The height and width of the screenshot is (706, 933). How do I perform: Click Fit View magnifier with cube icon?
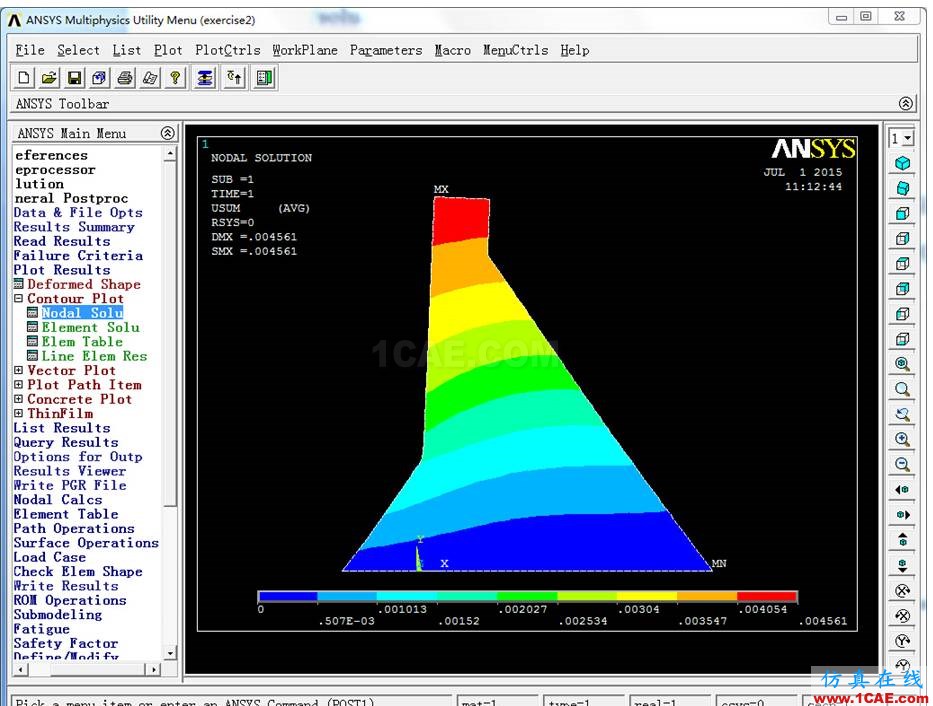(x=903, y=363)
